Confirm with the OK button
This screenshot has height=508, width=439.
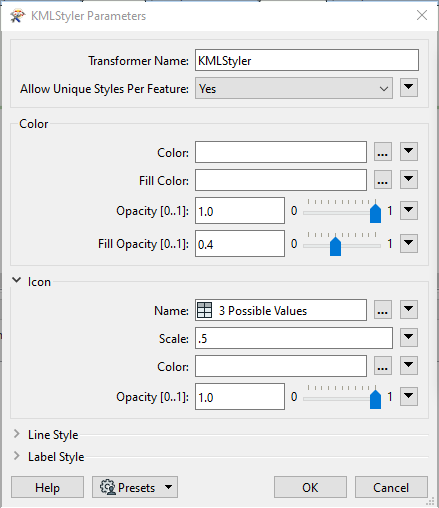(x=310, y=487)
